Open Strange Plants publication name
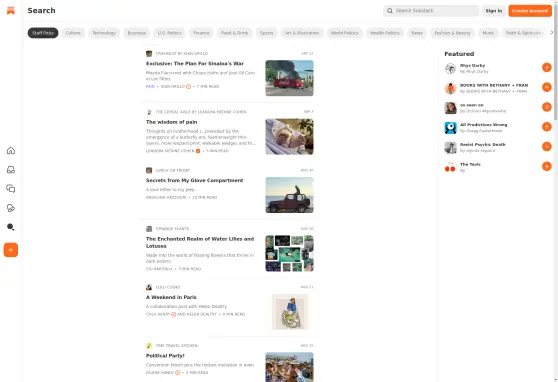Viewport: 558px width, 382px height. pos(172,229)
